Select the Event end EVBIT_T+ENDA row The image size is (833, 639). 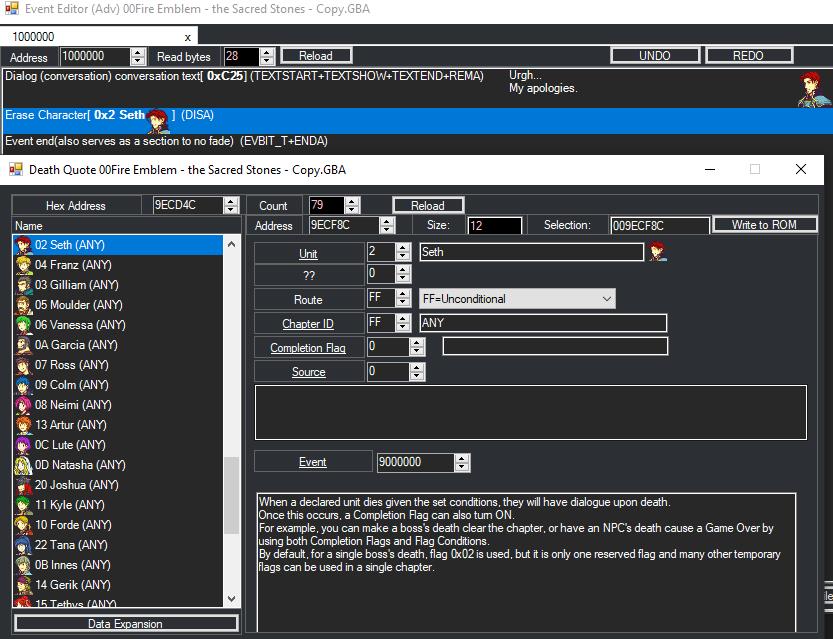pyautogui.click(x=416, y=141)
